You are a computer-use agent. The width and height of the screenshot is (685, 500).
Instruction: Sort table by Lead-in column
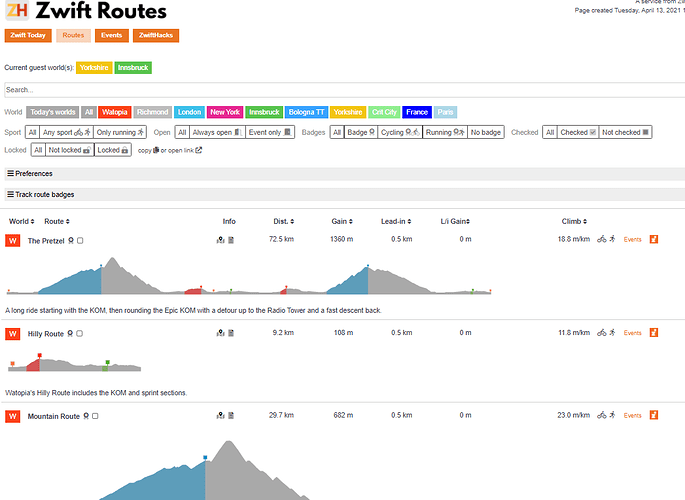[396, 221]
